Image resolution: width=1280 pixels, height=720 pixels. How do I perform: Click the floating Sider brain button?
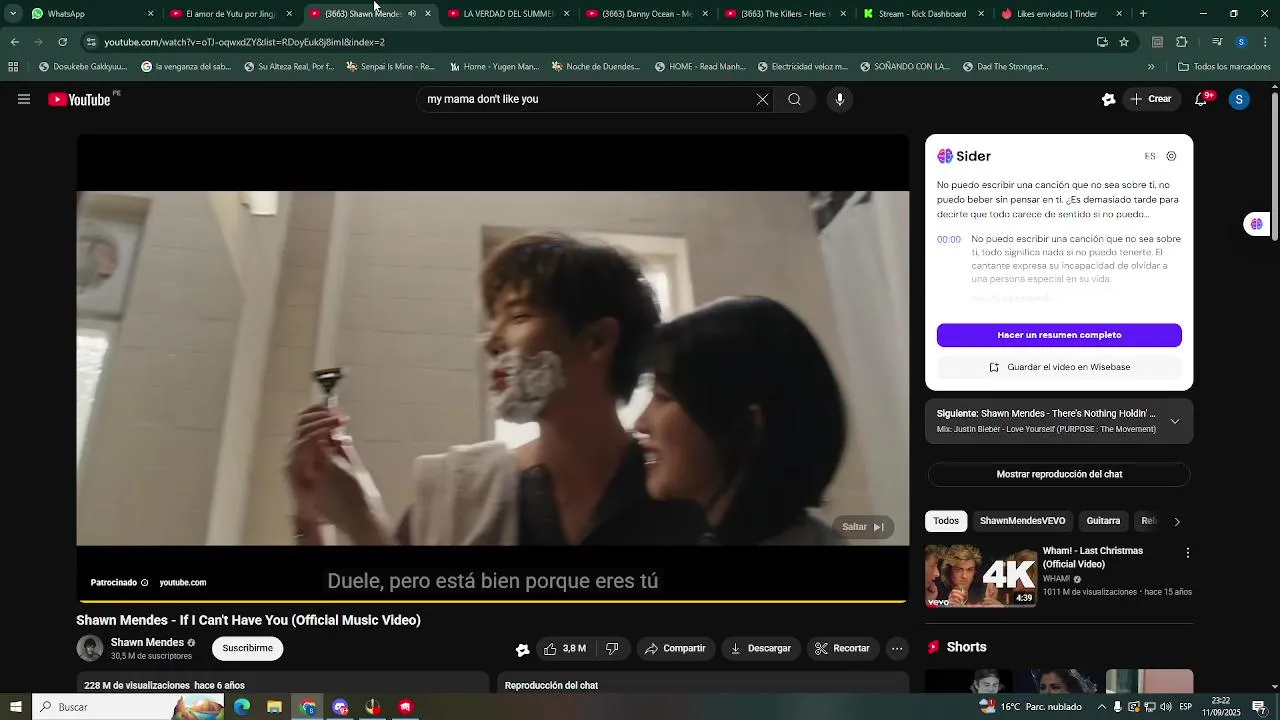(x=1256, y=224)
